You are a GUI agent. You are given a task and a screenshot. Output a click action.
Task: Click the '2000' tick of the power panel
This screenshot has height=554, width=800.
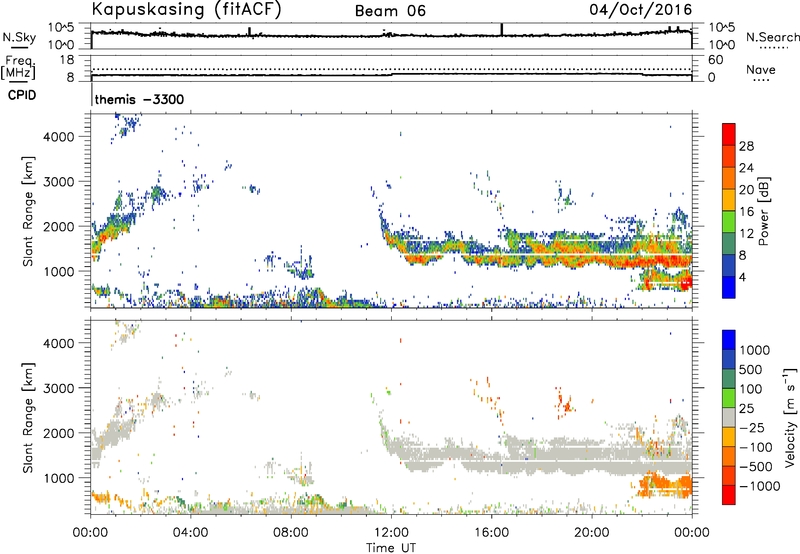(59, 226)
